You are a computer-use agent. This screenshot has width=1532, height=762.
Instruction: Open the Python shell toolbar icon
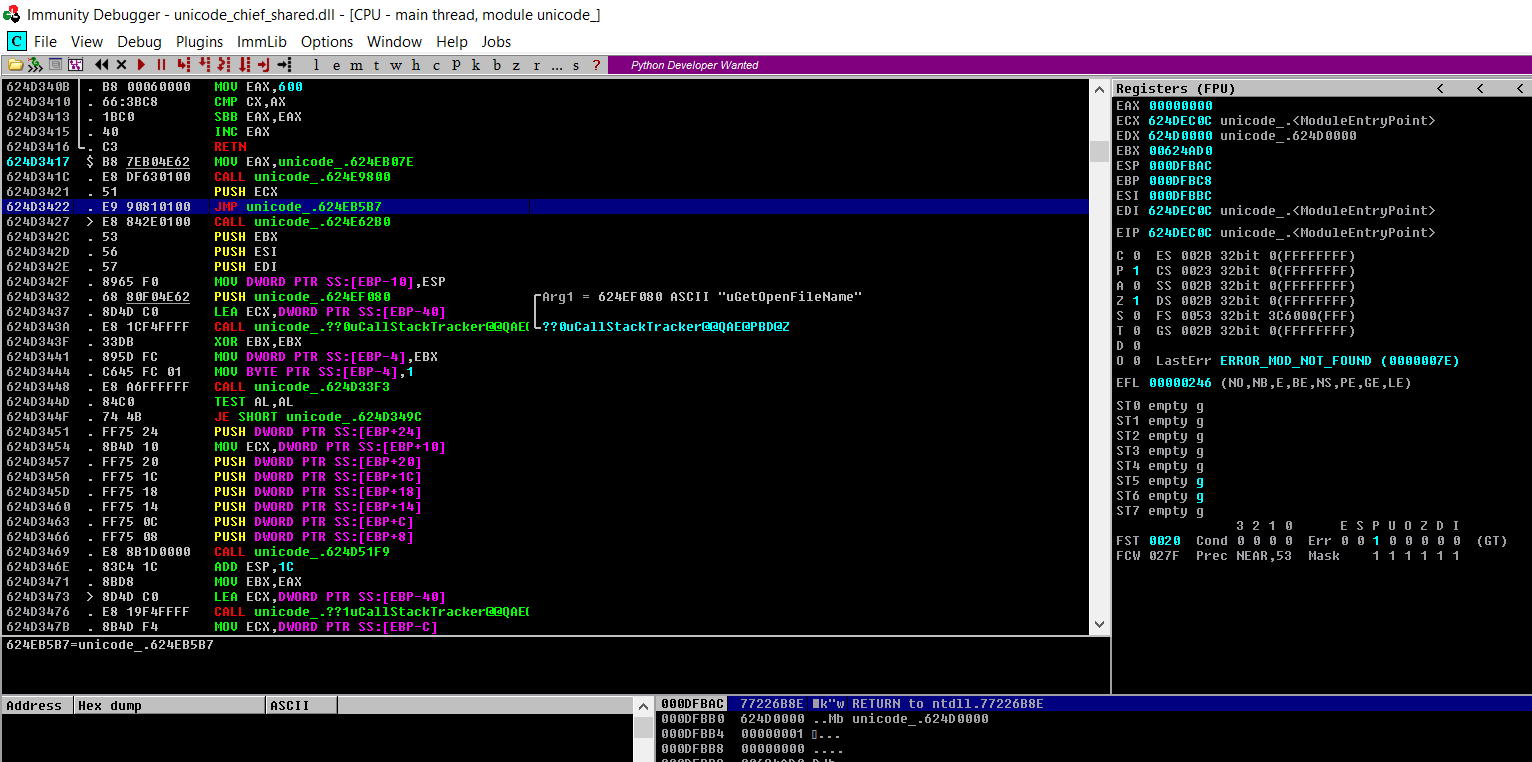[75, 65]
